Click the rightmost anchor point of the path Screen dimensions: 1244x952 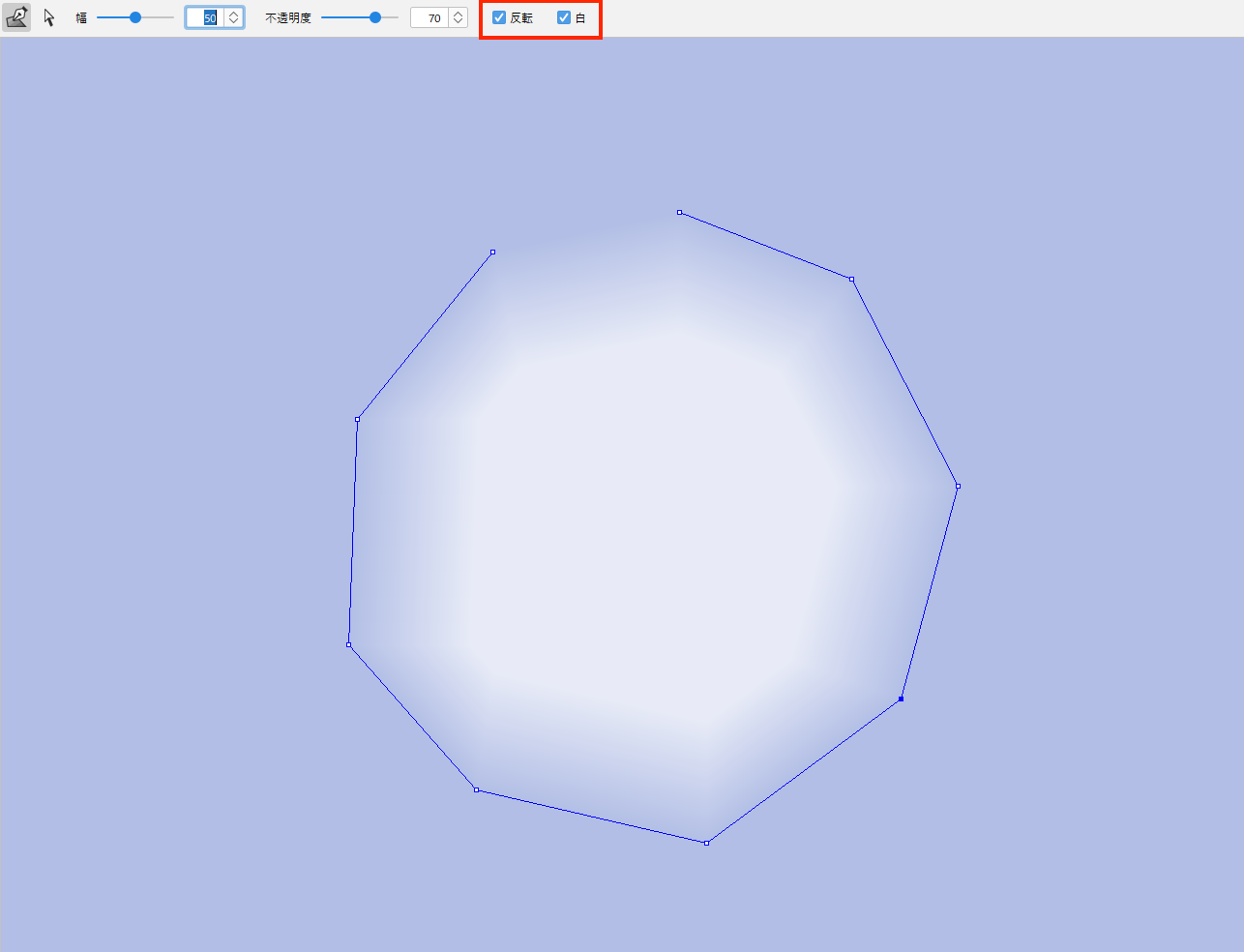click(958, 486)
